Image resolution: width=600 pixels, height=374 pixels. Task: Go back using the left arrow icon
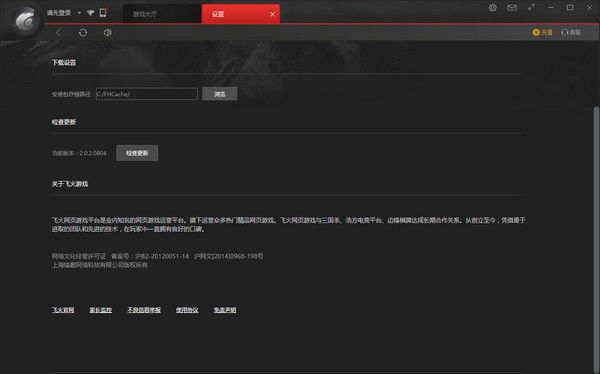click(x=59, y=33)
